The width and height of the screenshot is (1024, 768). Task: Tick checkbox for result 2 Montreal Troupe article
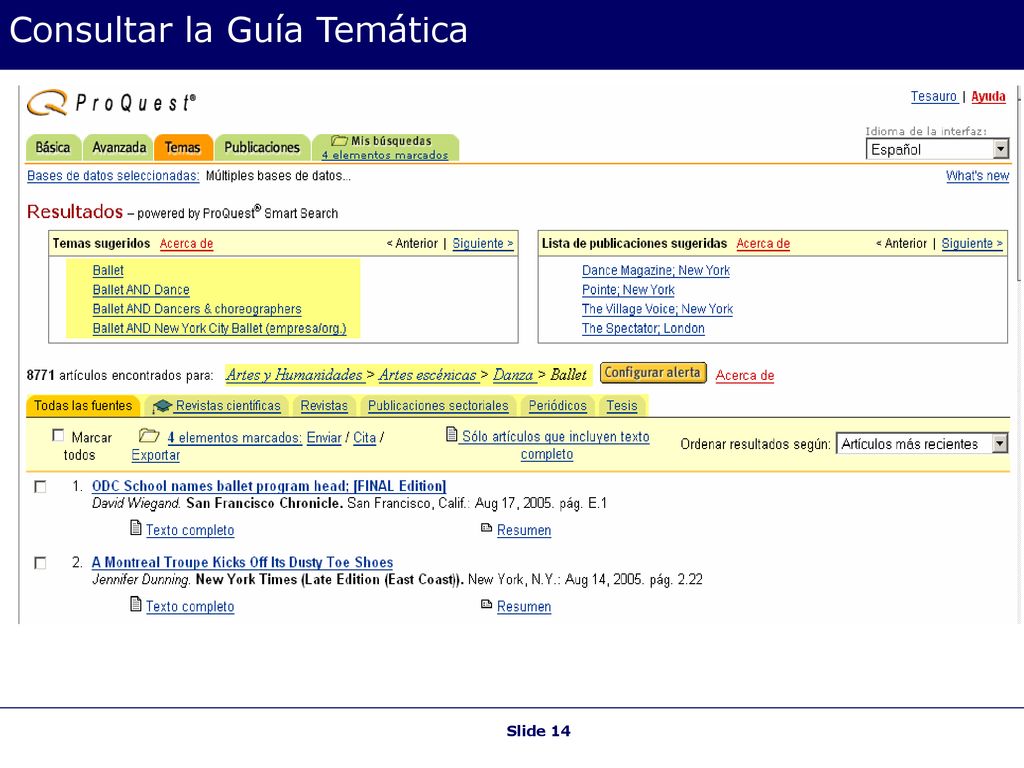(x=40, y=563)
